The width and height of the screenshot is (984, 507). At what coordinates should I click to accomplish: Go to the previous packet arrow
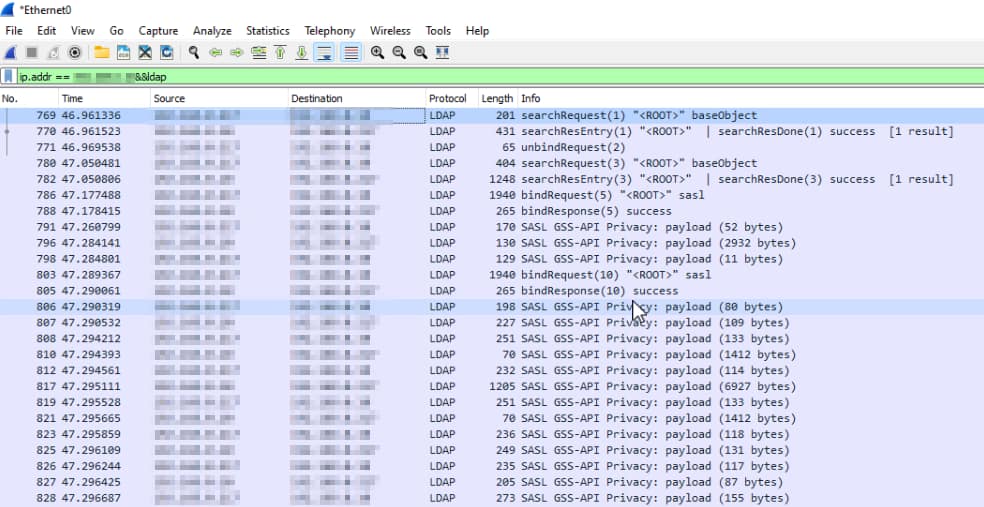coord(215,53)
